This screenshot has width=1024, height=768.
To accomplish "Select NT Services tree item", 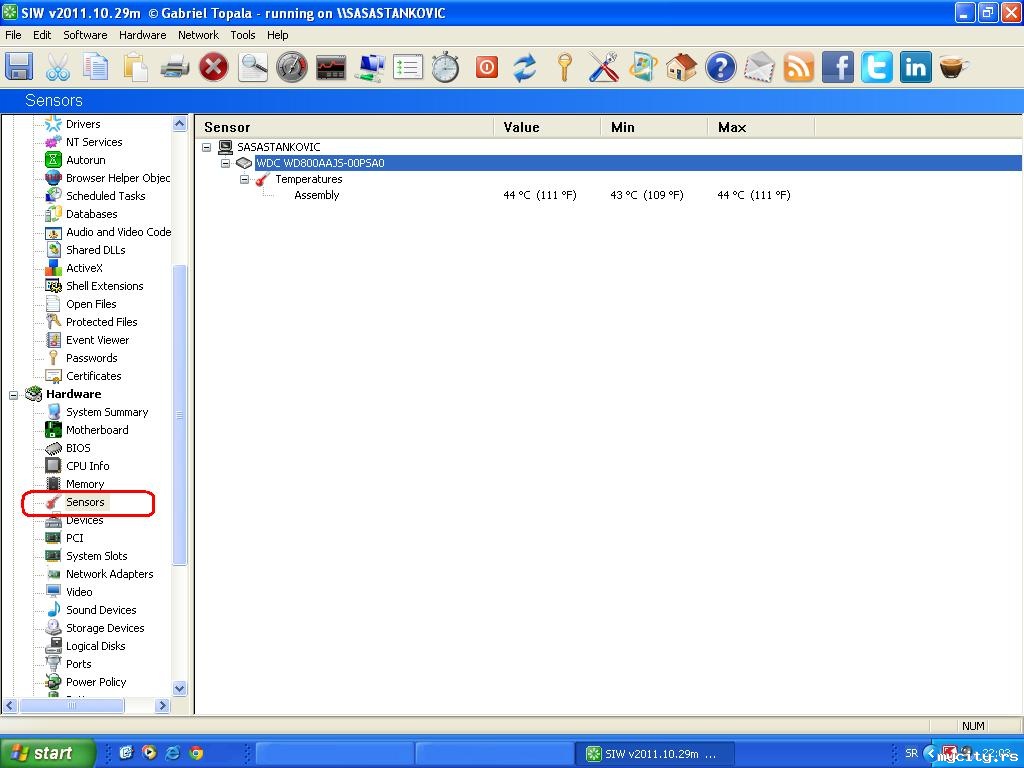I will (93, 142).
